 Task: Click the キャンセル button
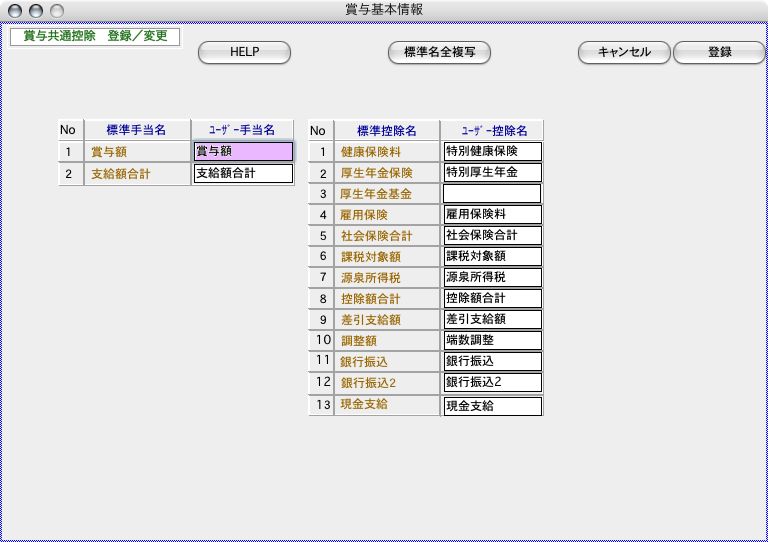pyautogui.click(x=624, y=53)
